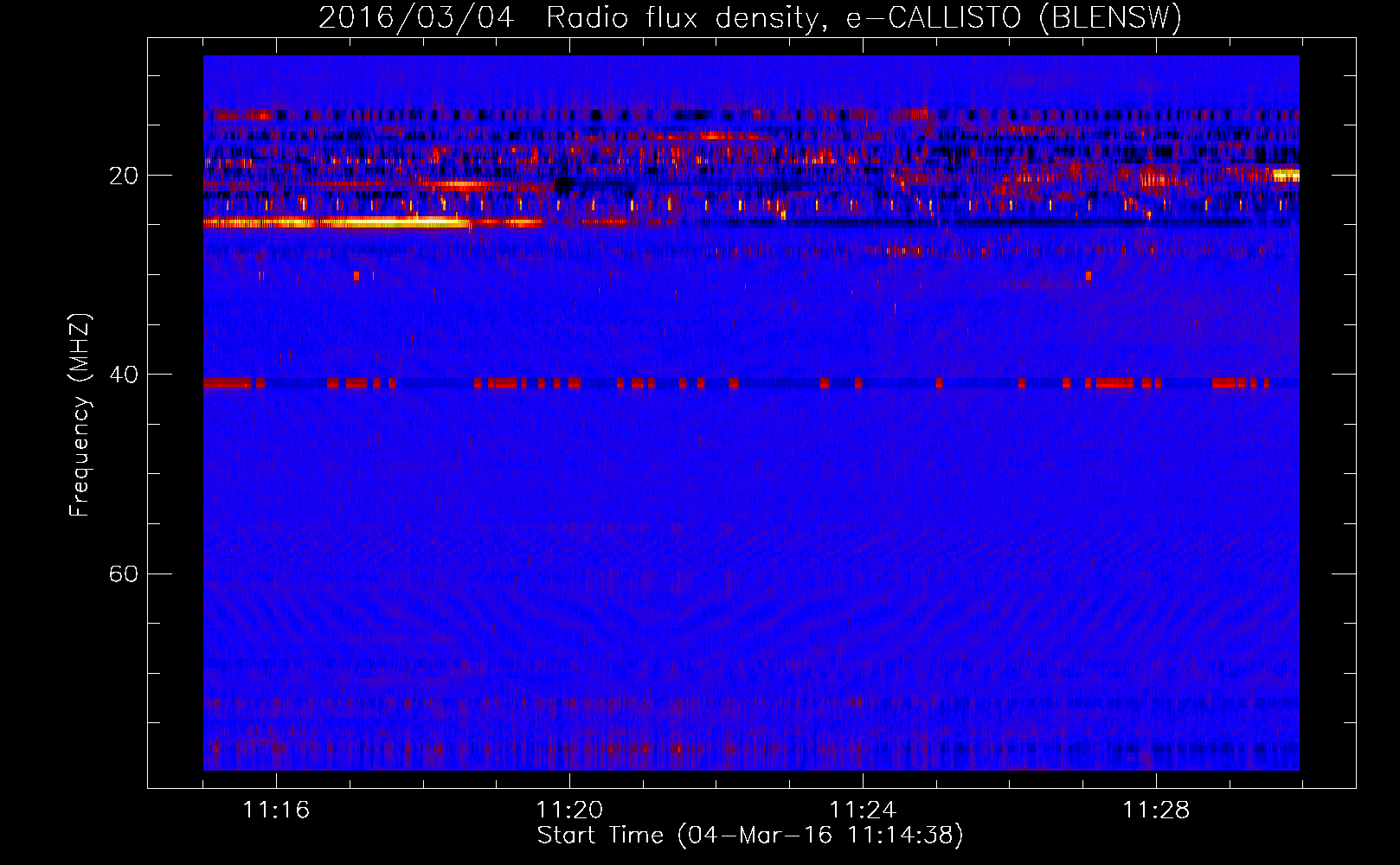Viewport: 1400px width, 865px height.
Task: Click the 'Frequency (MHZ)' y-axis label
Action: coord(80,415)
